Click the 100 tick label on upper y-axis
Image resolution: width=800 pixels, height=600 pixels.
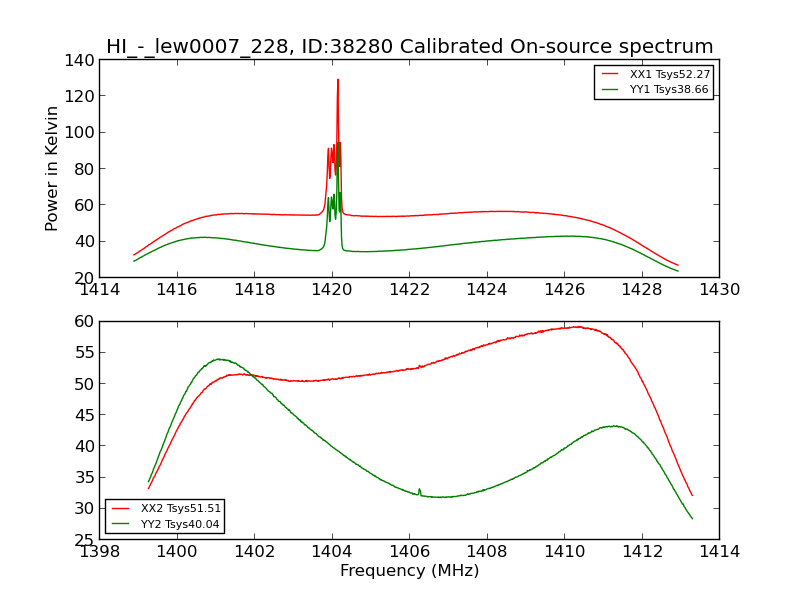(80, 132)
